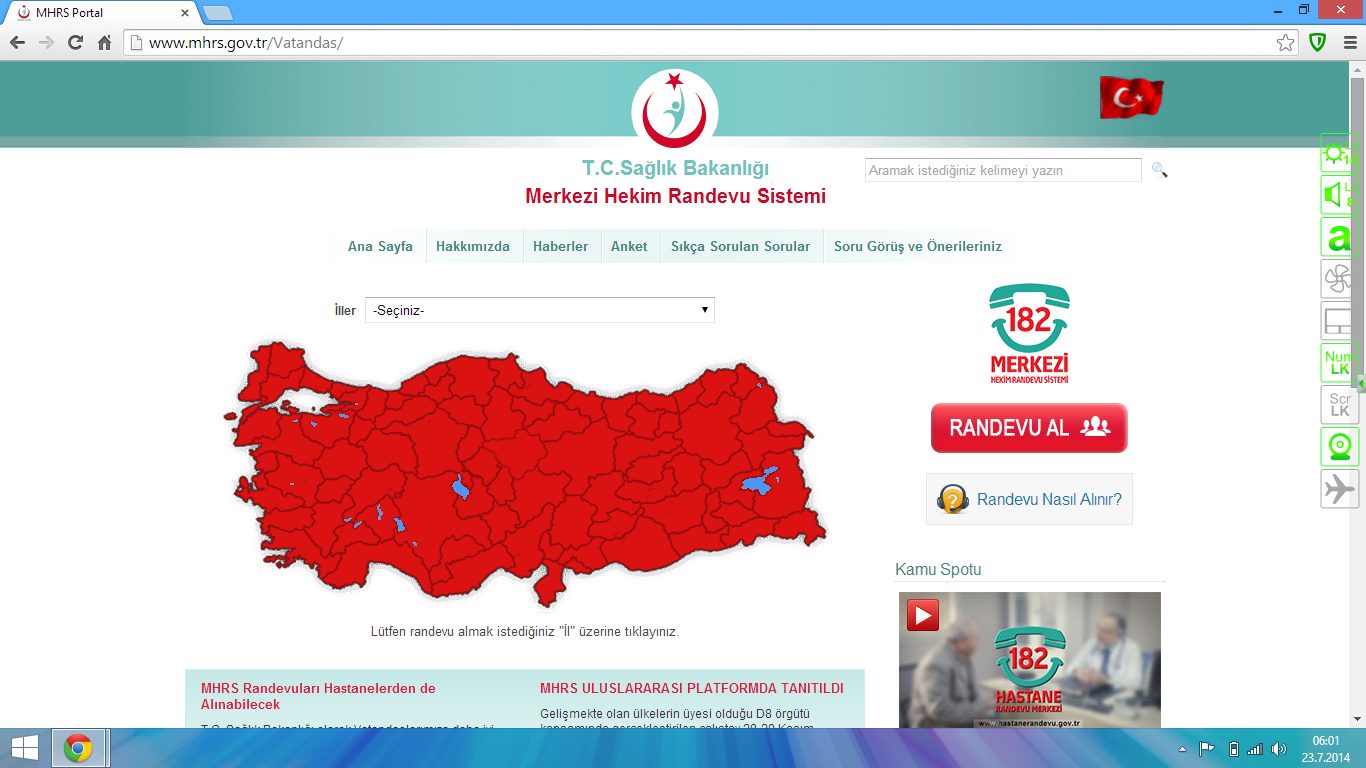Click the Chrome taskbar icon

pos(78,748)
